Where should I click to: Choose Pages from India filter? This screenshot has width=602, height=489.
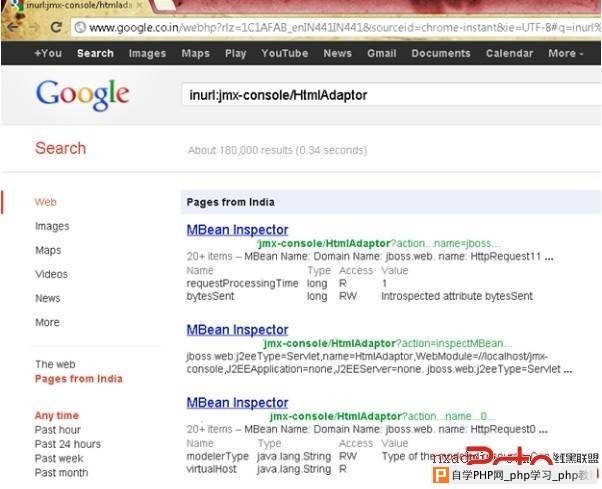(79, 379)
